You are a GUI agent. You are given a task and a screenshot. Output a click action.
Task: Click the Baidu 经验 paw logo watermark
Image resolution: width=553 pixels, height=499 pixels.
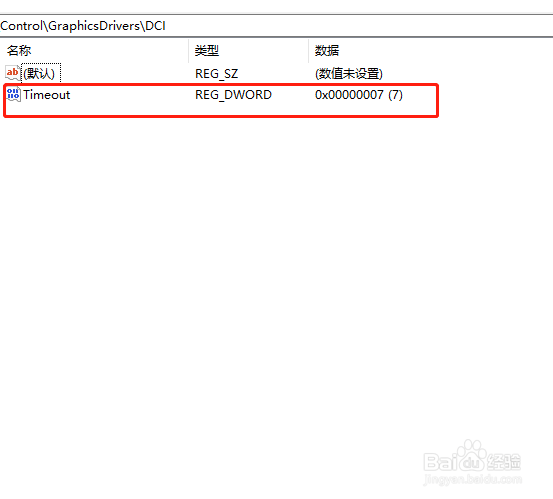[x=473, y=456]
